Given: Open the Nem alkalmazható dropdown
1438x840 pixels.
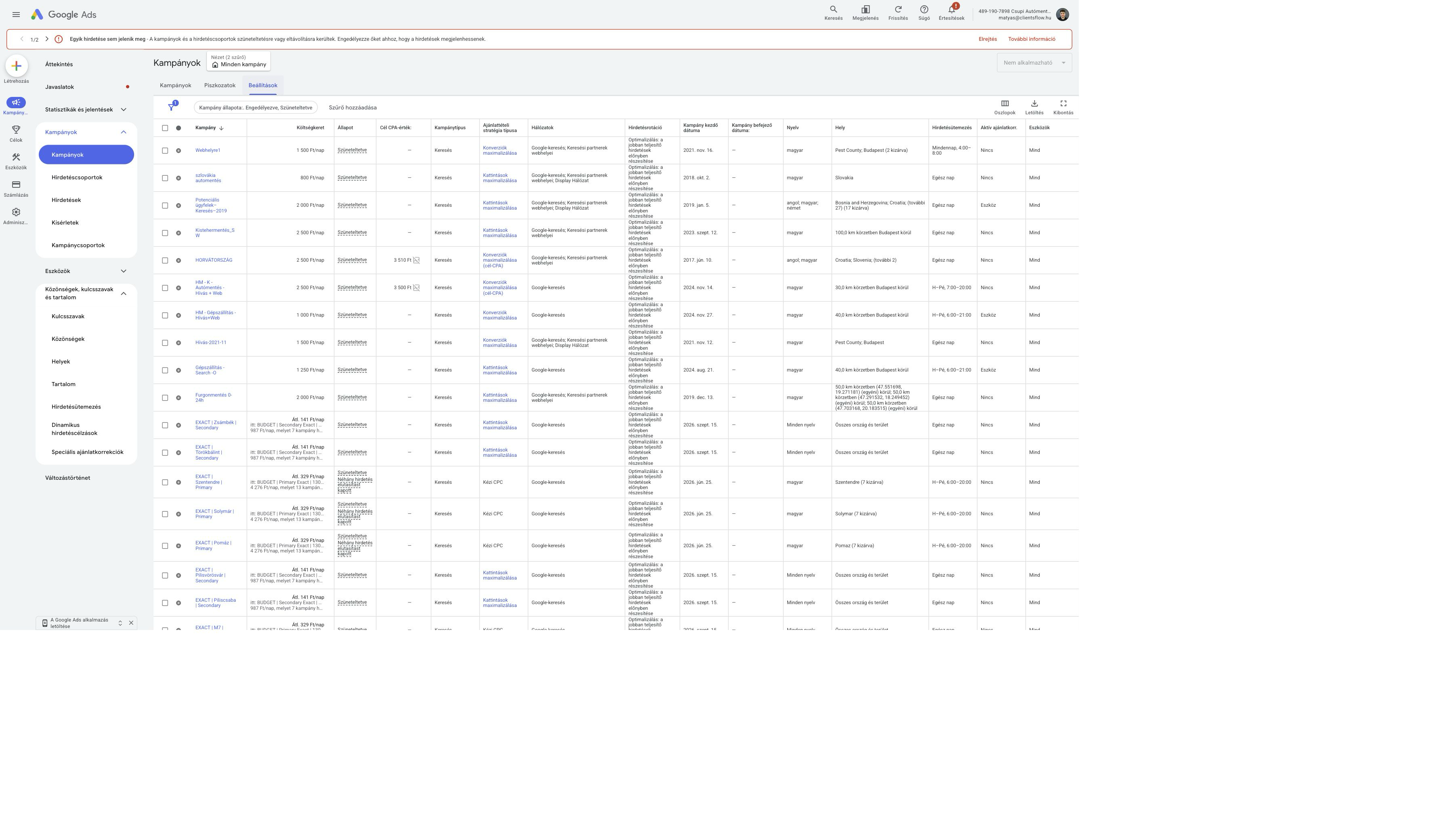Looking at the screenshot, I should pyautogui.click(x=1034, y=63).
